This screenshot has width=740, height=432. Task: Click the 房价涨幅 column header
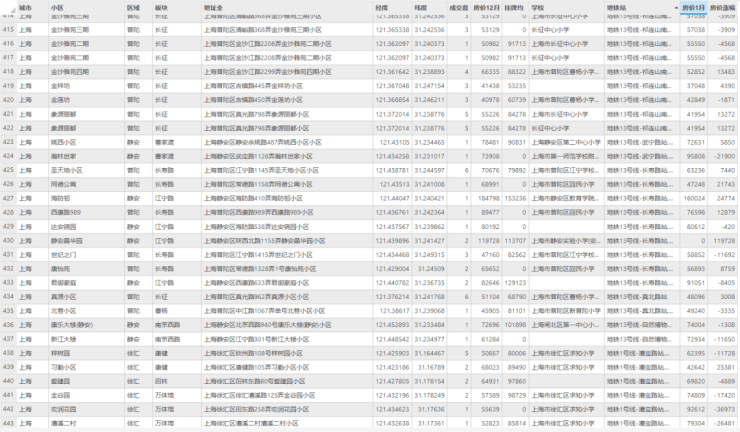coord(722,8)
